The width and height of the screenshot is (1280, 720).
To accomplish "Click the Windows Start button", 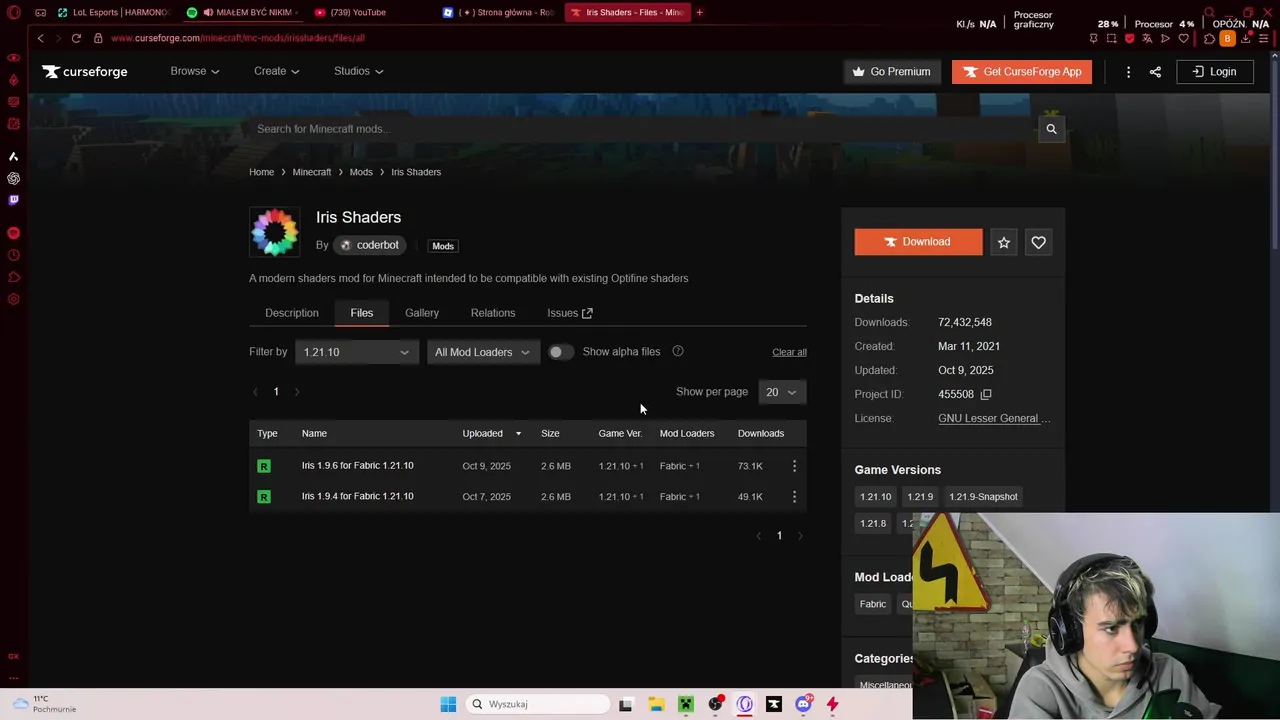I will click(448, 704).
